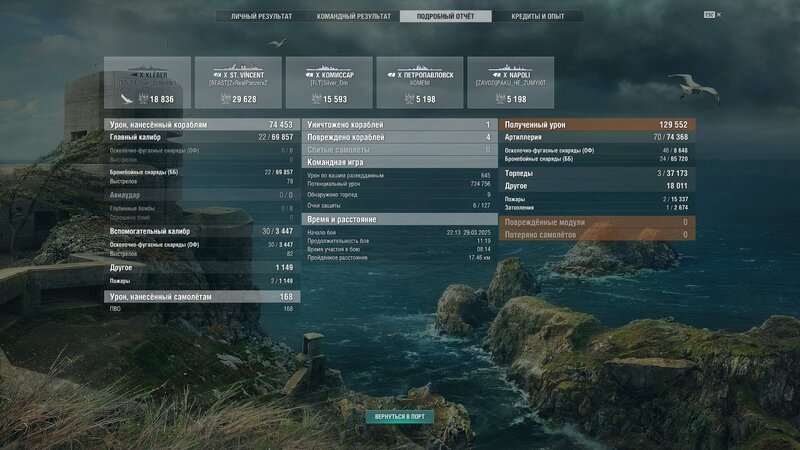Click the Комиссар ship silhouette icon

(329, 67)
